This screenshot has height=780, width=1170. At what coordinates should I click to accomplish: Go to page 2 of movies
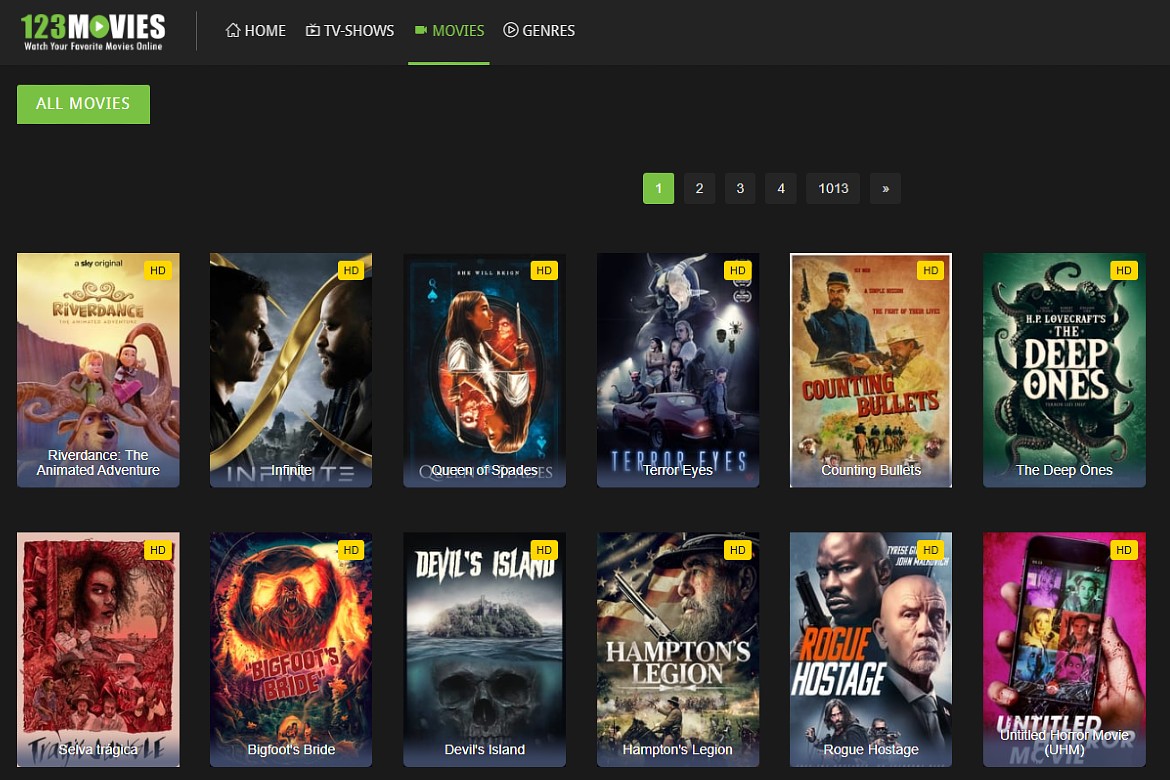click(x=699, y=188)
